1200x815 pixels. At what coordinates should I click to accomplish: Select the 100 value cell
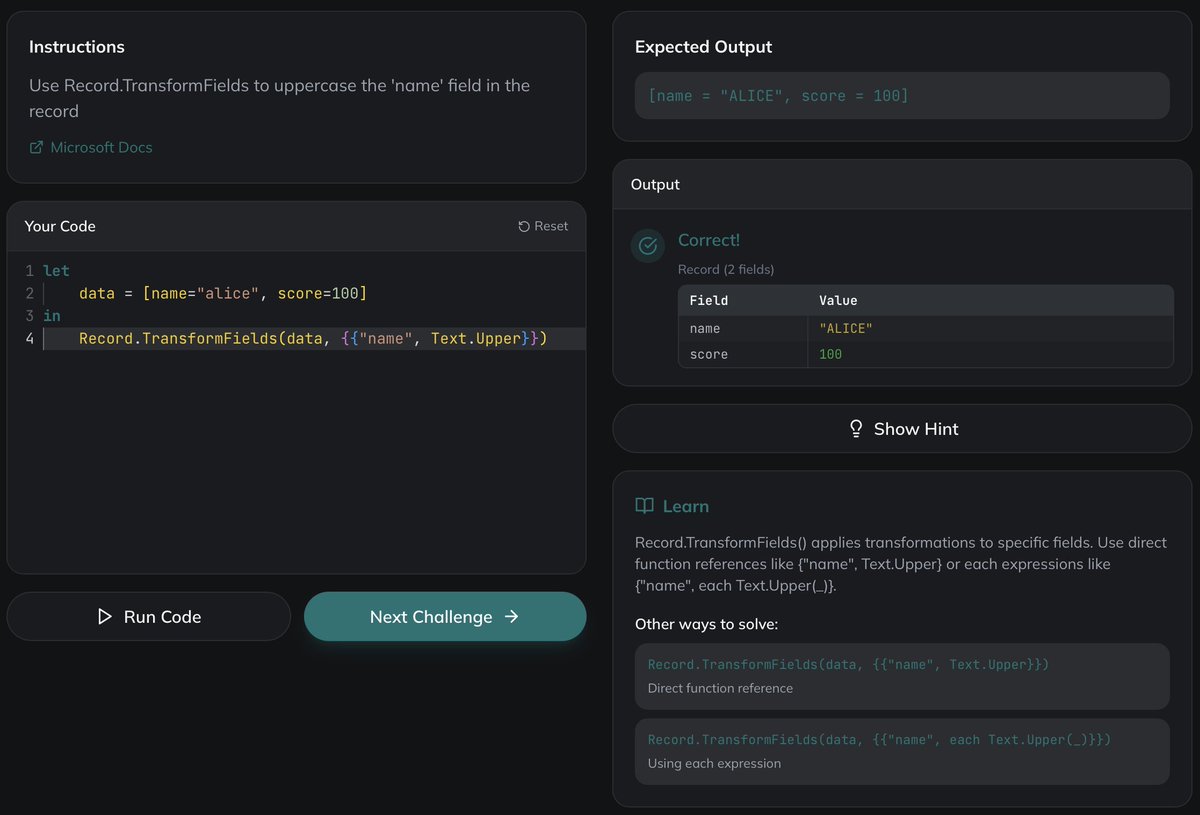[990, 354]
